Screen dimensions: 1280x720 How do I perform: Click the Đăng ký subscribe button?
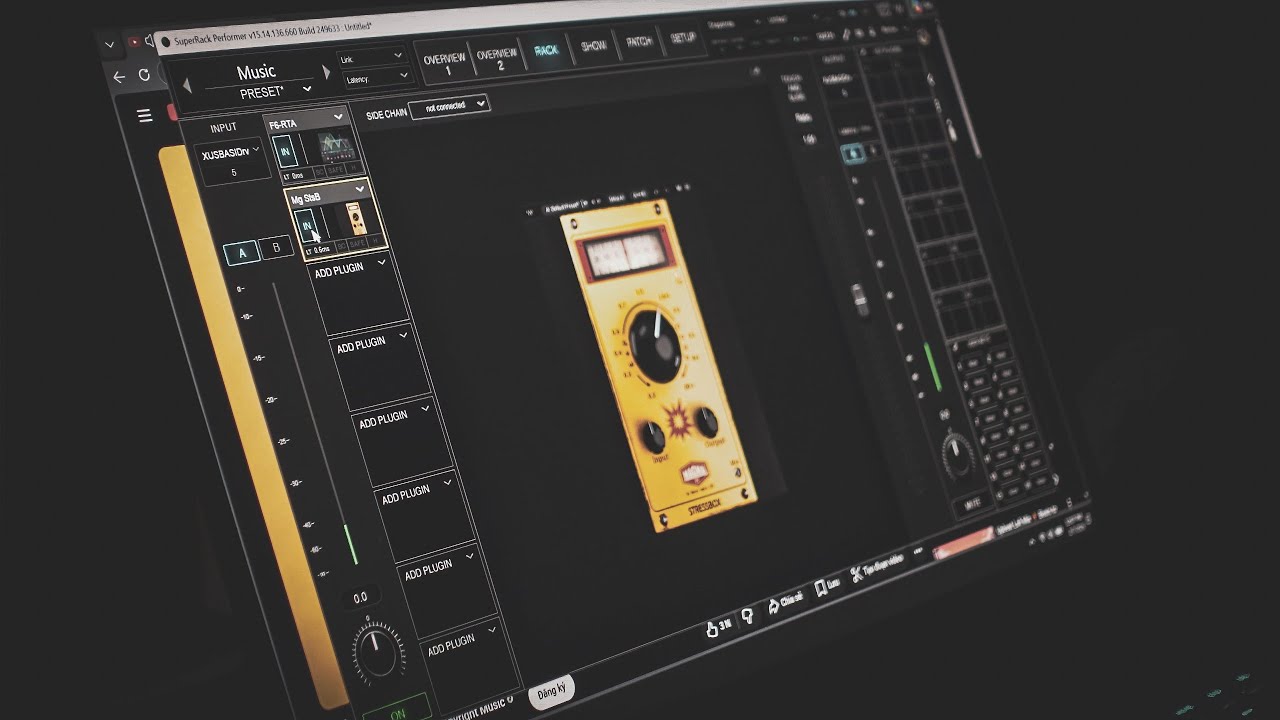click(x=551, y=690)
